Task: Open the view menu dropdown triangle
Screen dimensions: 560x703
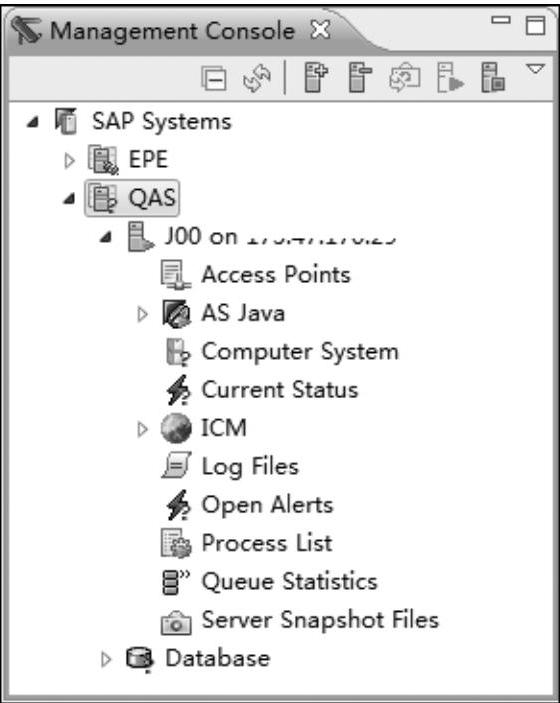Action: pyautogui.click(x=535, y=69)
